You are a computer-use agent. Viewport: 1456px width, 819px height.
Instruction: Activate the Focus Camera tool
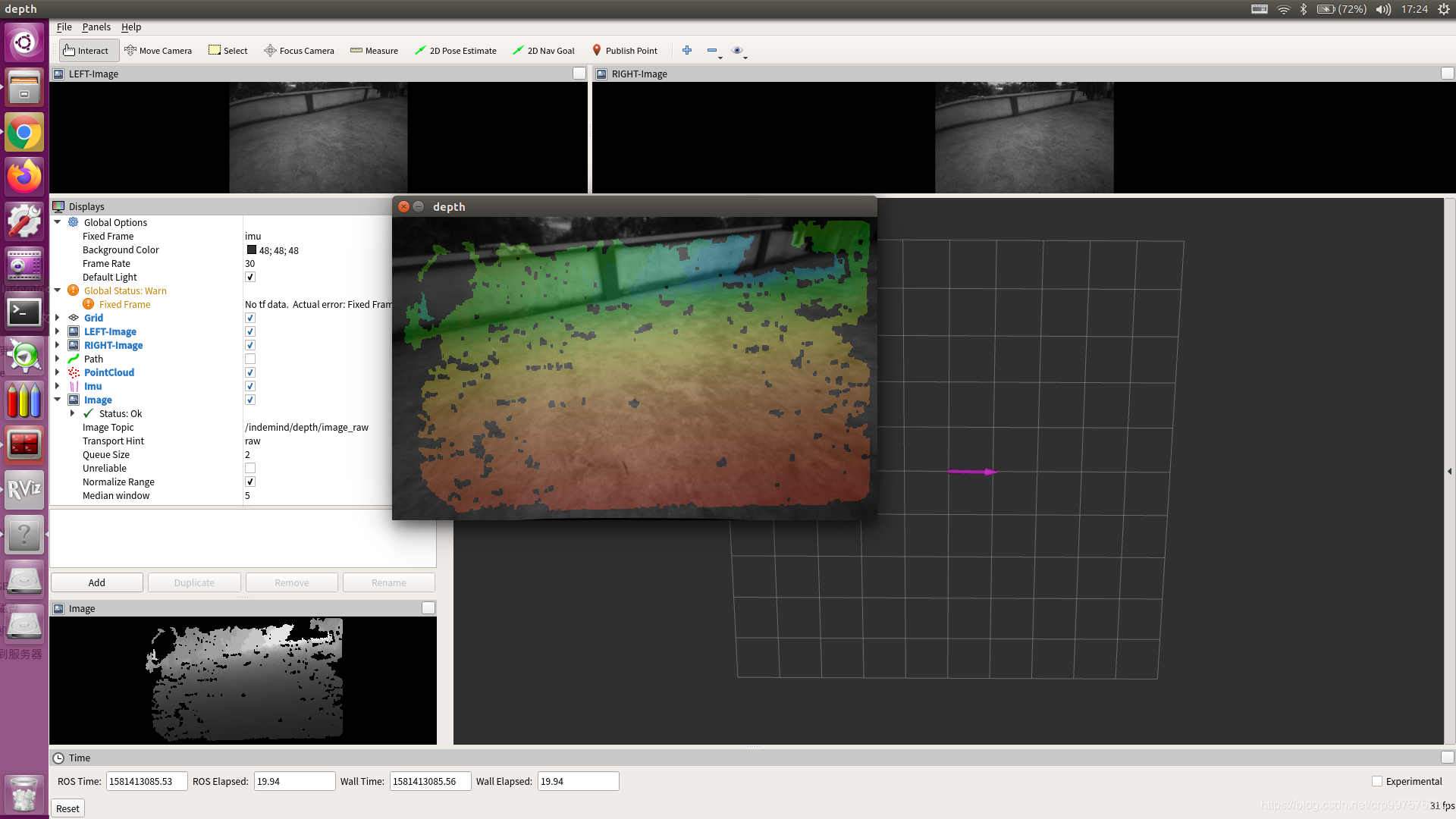[x=299, y=51]
